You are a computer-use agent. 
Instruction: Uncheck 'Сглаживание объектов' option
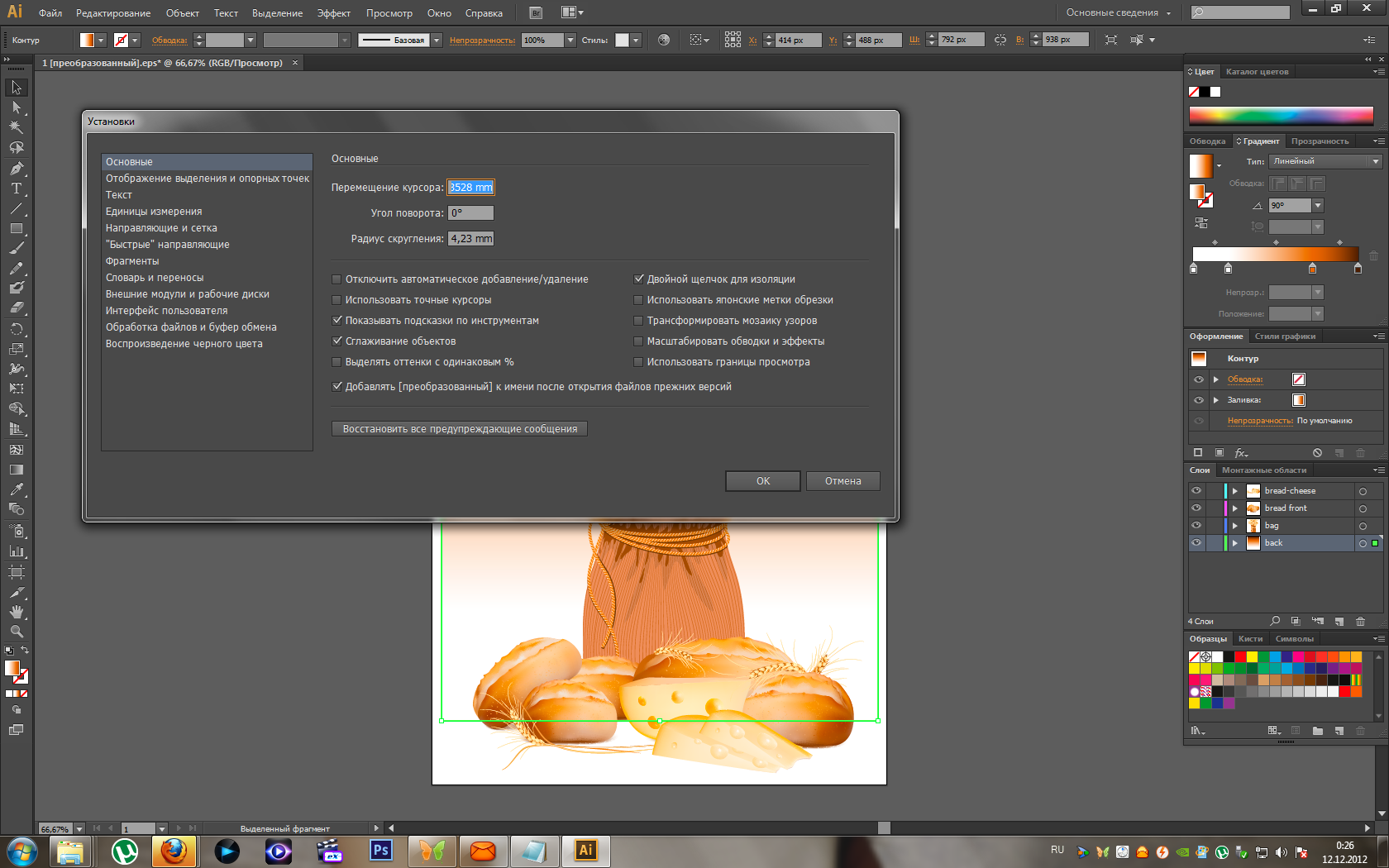[337, 341]
